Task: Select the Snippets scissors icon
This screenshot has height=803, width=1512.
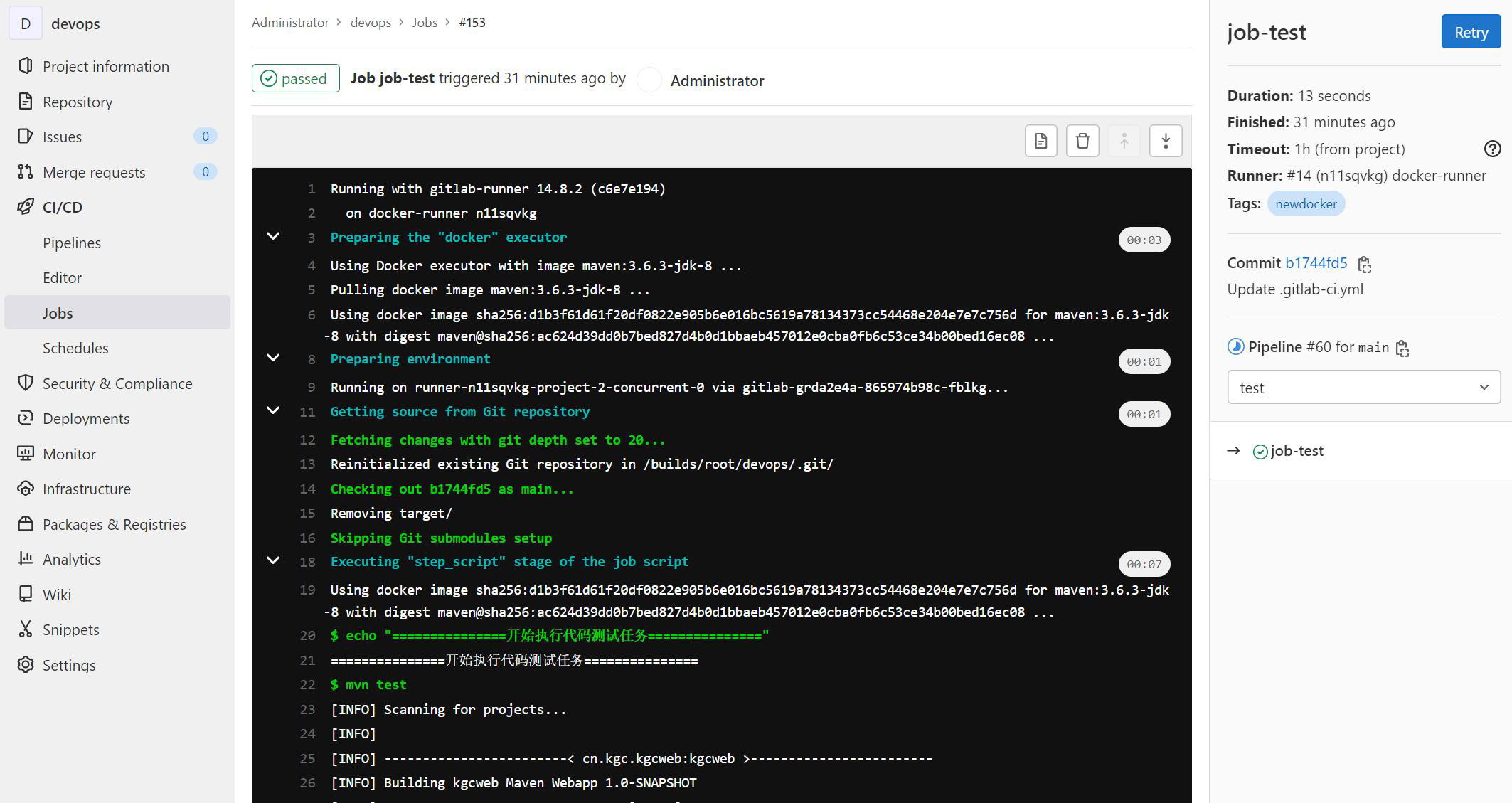Action: tap(26, 629)
